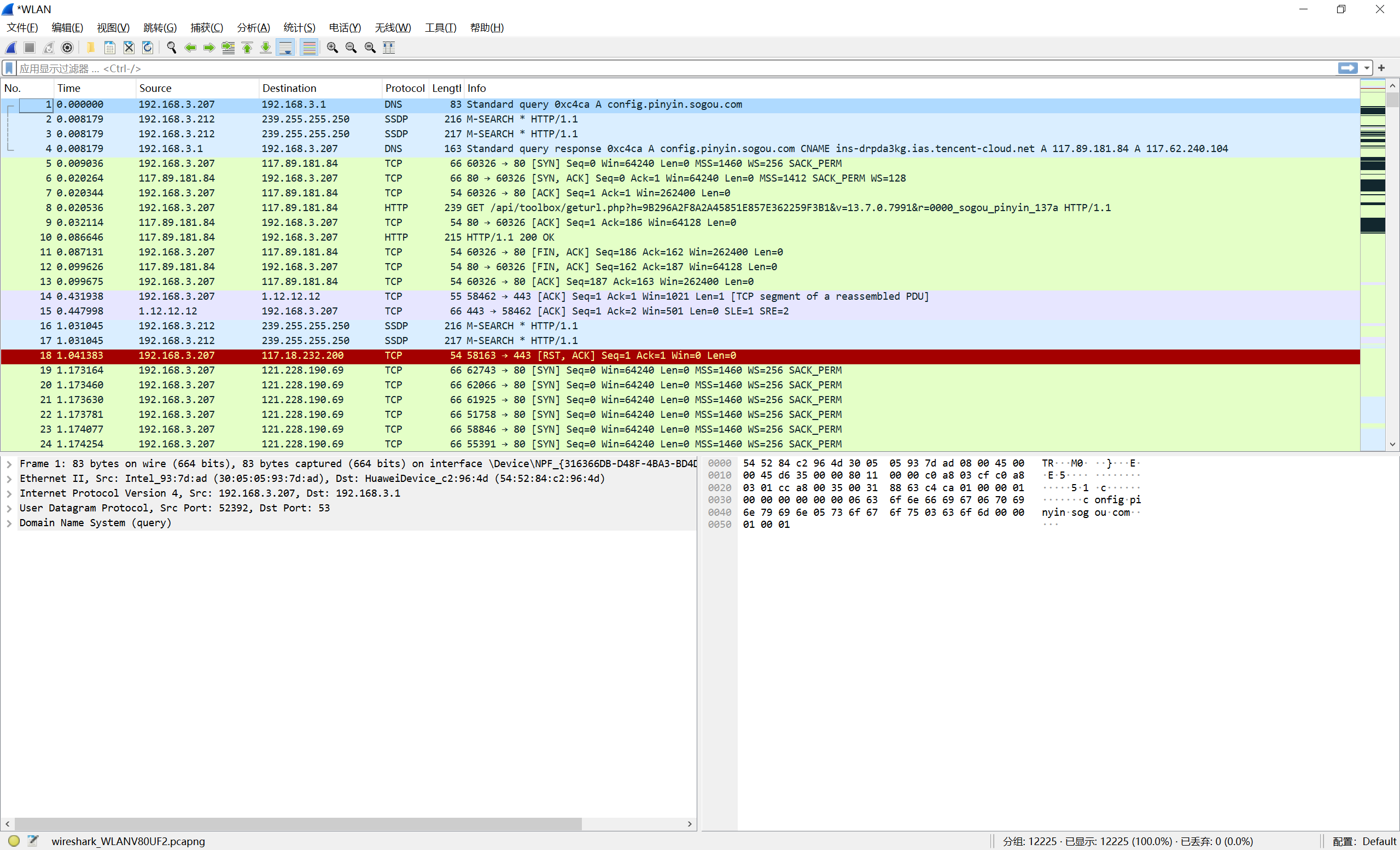Sort by the Protocol column header
The height and width of the screenshot is (850, 1400).
[x=405, y=88]
